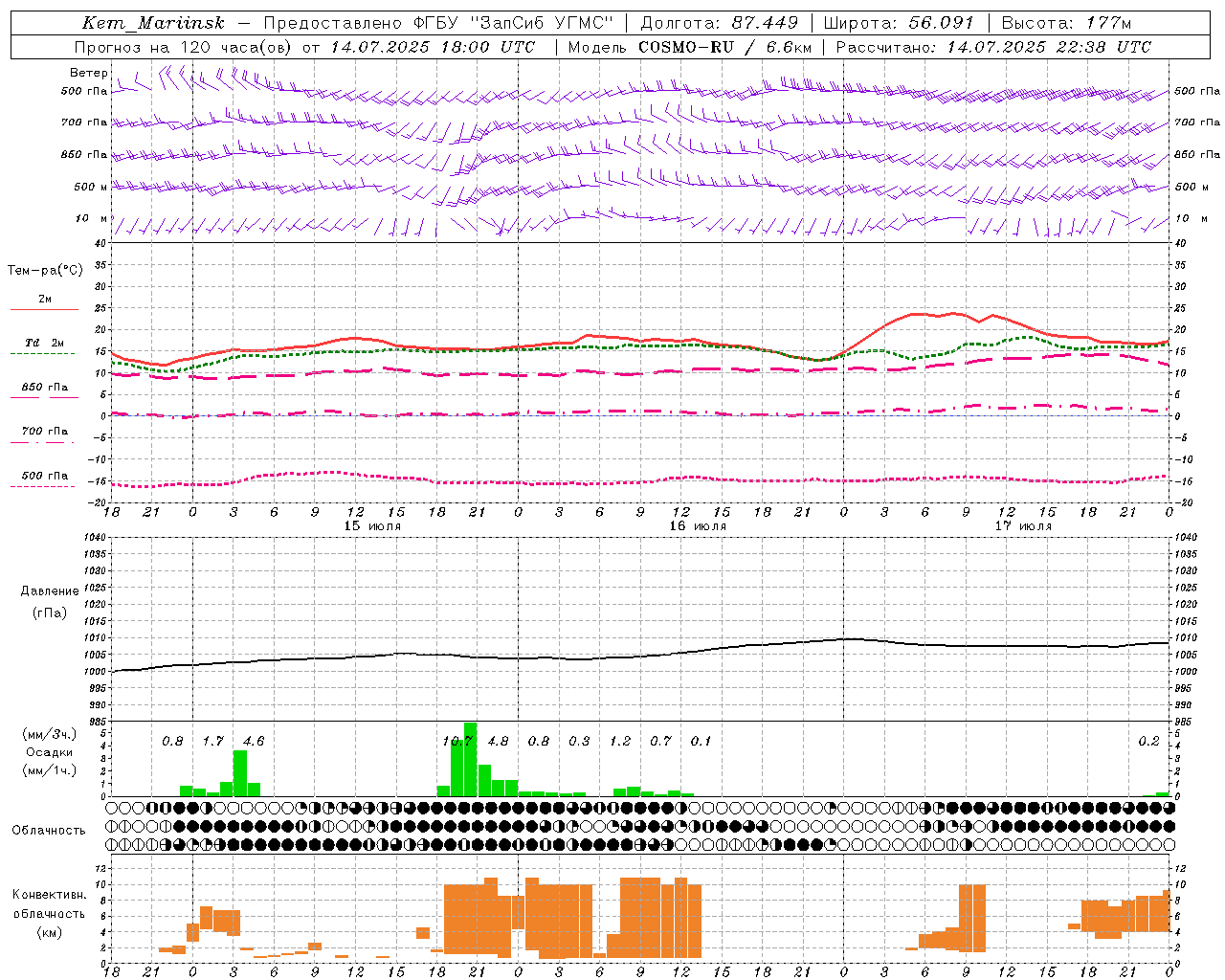Click the '(гПа)' unit label under Давление
The height and width of the screenshot is (980, 1225).
[x=50, y=612]
